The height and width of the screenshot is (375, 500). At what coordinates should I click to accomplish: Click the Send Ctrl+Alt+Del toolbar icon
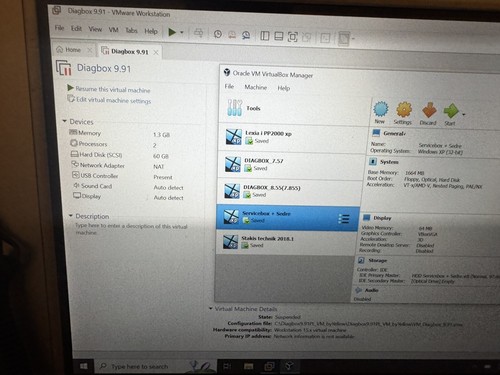click(x=199, y=33)
